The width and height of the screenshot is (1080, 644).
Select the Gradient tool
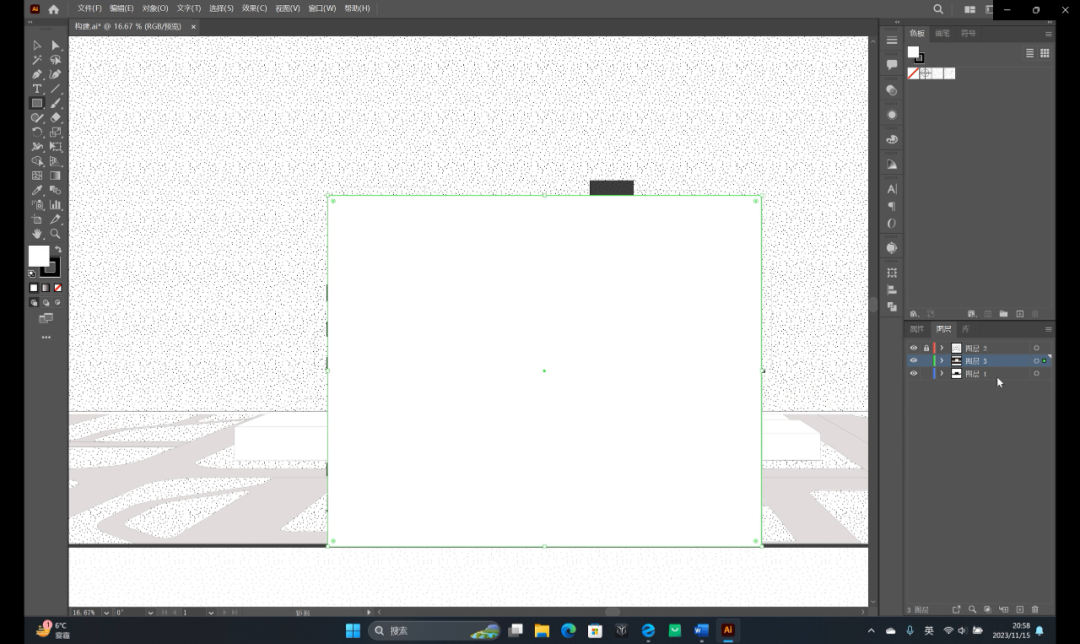[x=56, y=176]
